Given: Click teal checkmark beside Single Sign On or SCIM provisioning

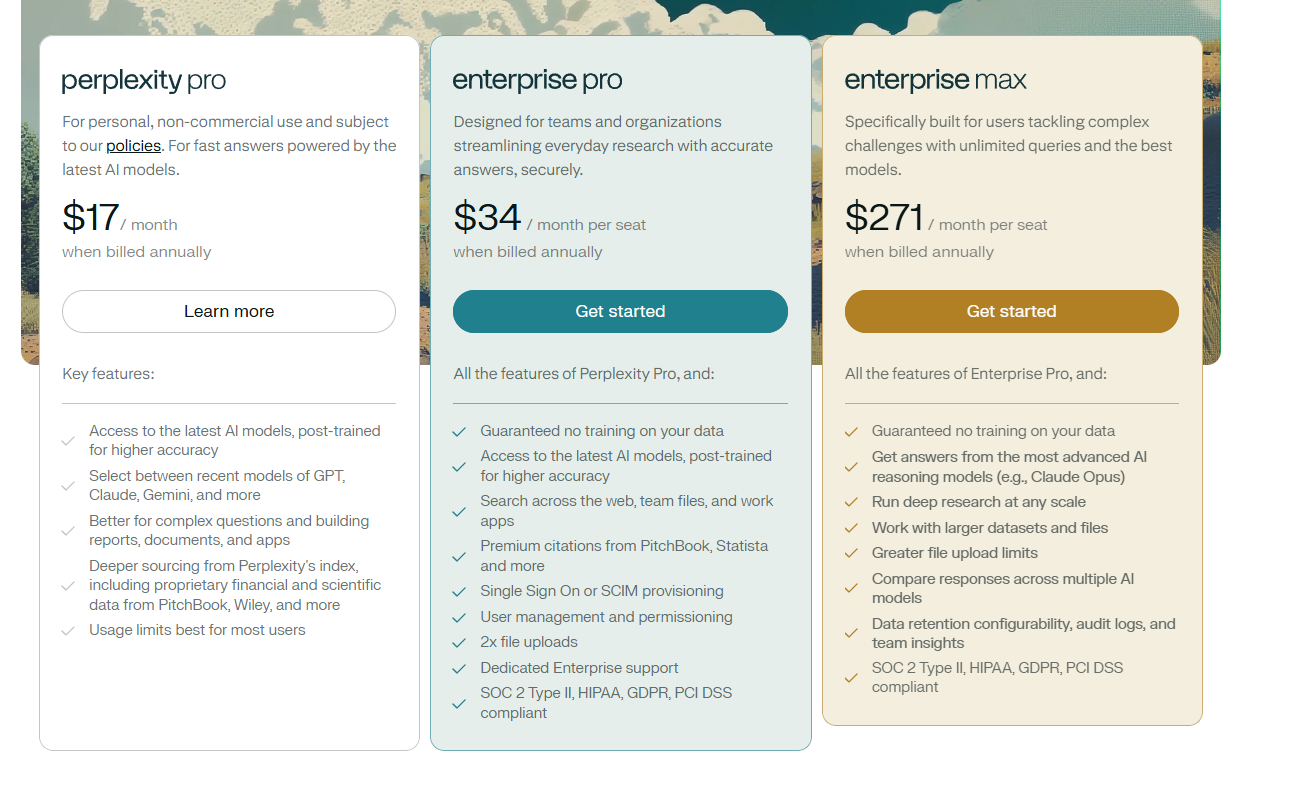Looking at the screenshot, I should coord(459,592).
